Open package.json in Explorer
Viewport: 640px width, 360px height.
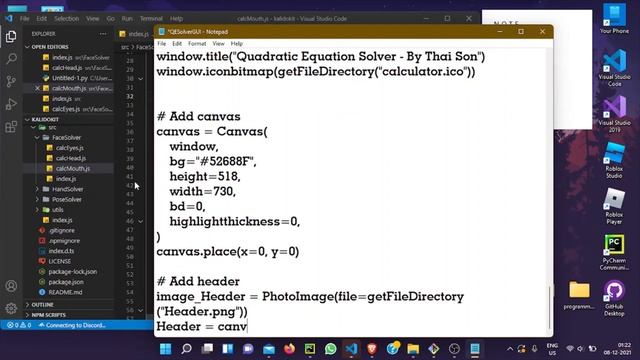(66, 282)
